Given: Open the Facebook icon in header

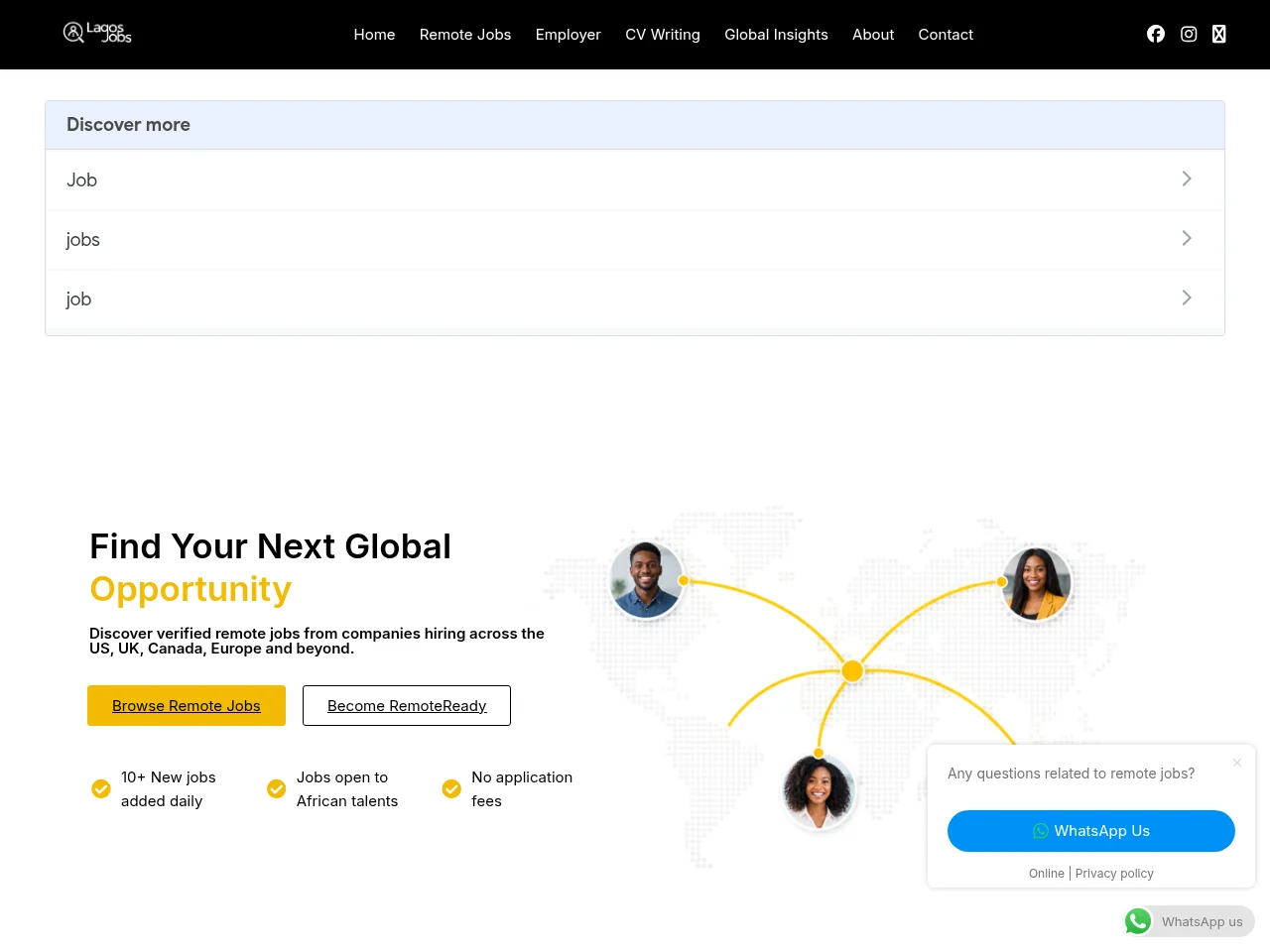Looking at the screenshot, I should (x=1156, y=34).
